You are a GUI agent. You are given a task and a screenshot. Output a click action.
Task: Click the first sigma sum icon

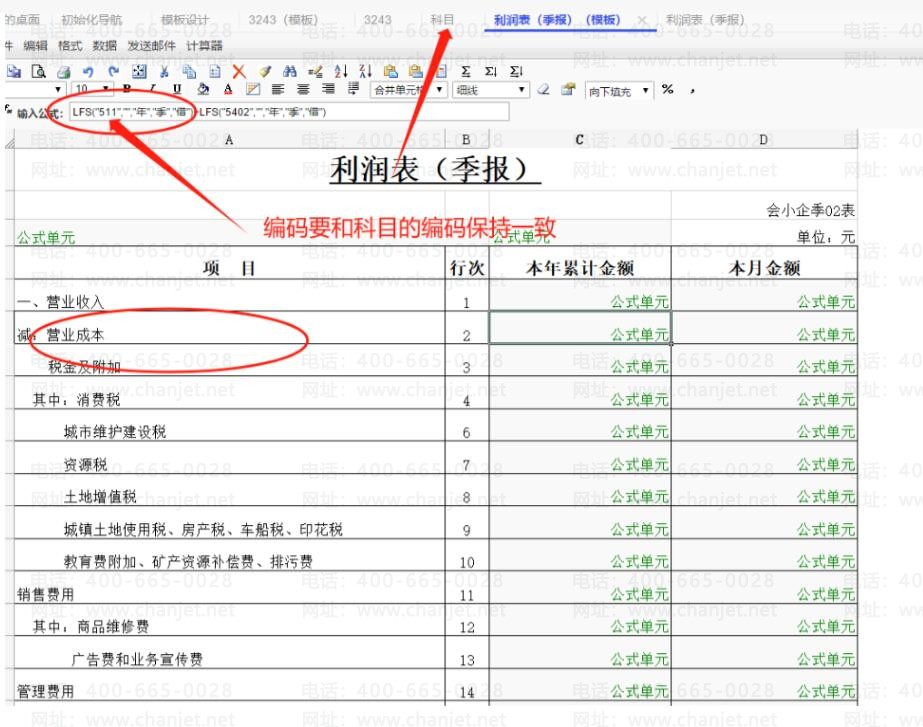466,72
